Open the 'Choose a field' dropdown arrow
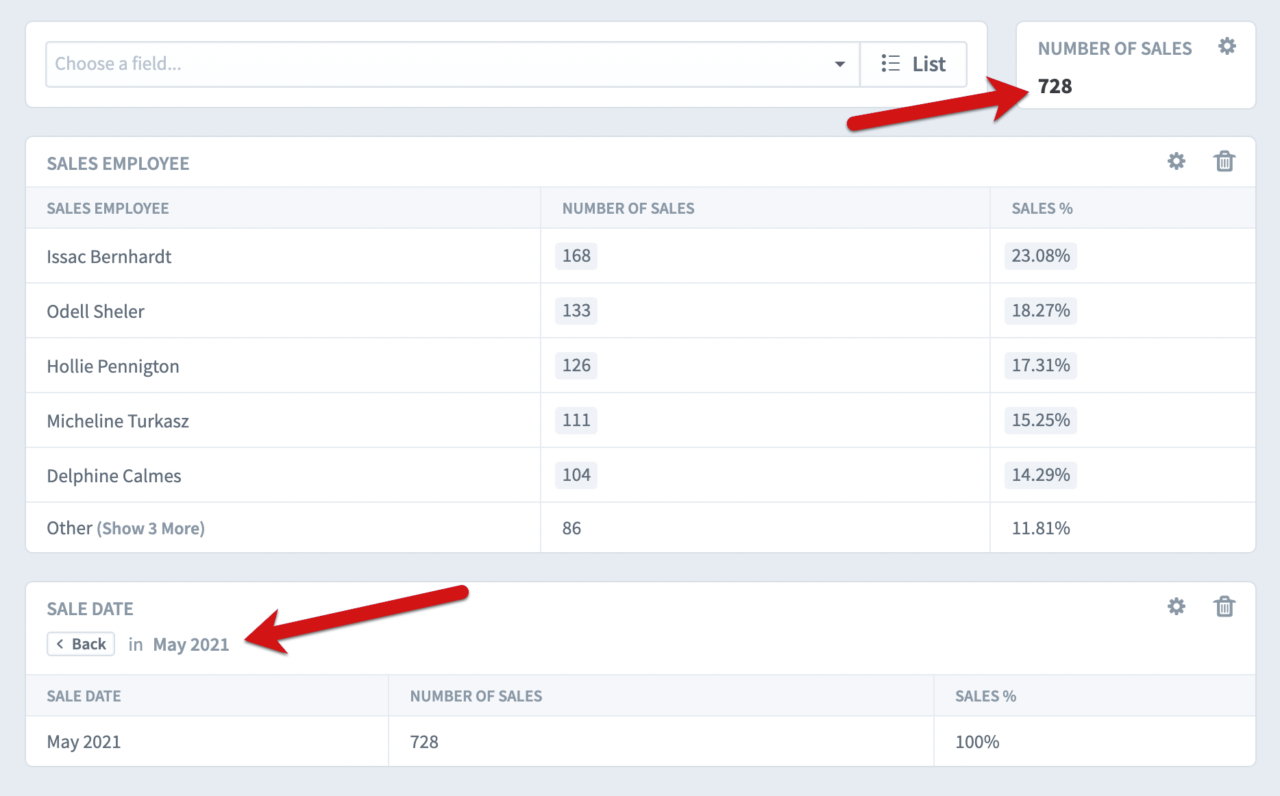 point(840,63)
